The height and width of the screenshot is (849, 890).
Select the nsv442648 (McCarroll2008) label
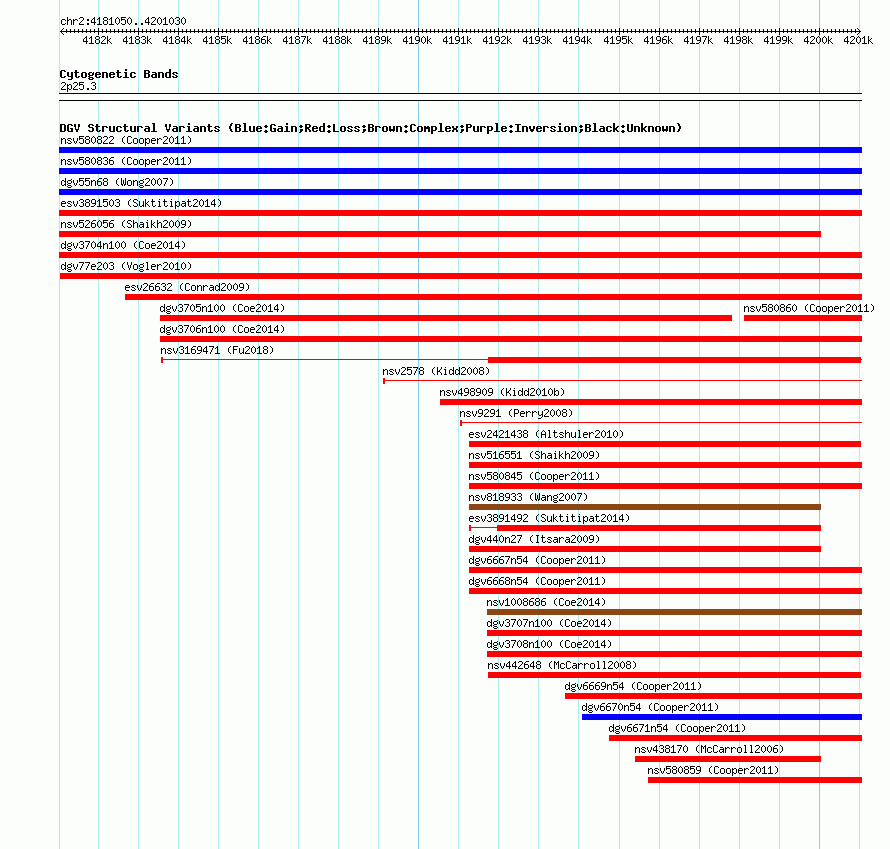click(562, 665)
